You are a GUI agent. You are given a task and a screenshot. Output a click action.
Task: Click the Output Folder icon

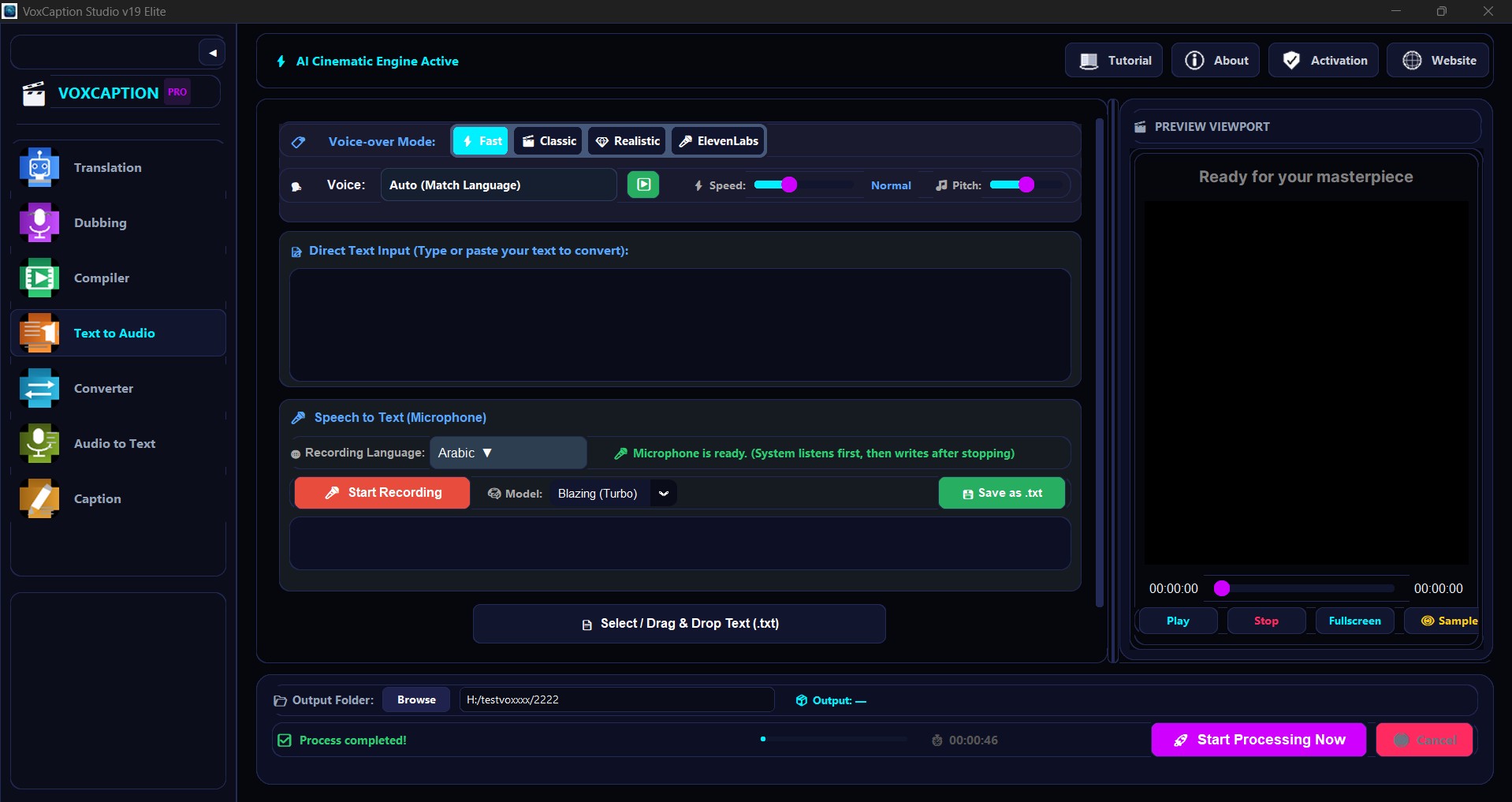point(280,700)
